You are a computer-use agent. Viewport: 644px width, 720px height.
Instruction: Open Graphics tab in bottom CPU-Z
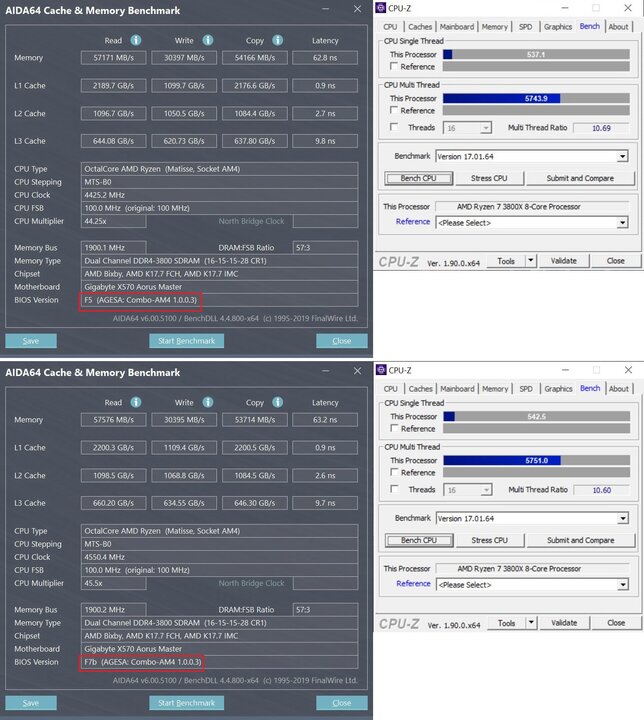point(558,388)
